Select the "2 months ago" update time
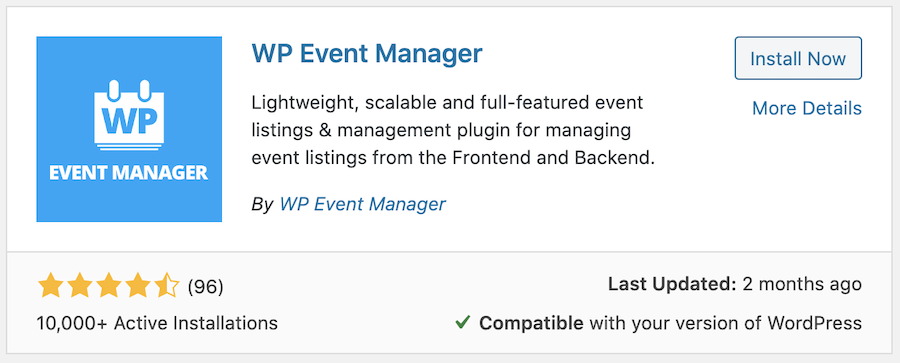Screen dimensions: 900x363 click(x=802, y=284)
